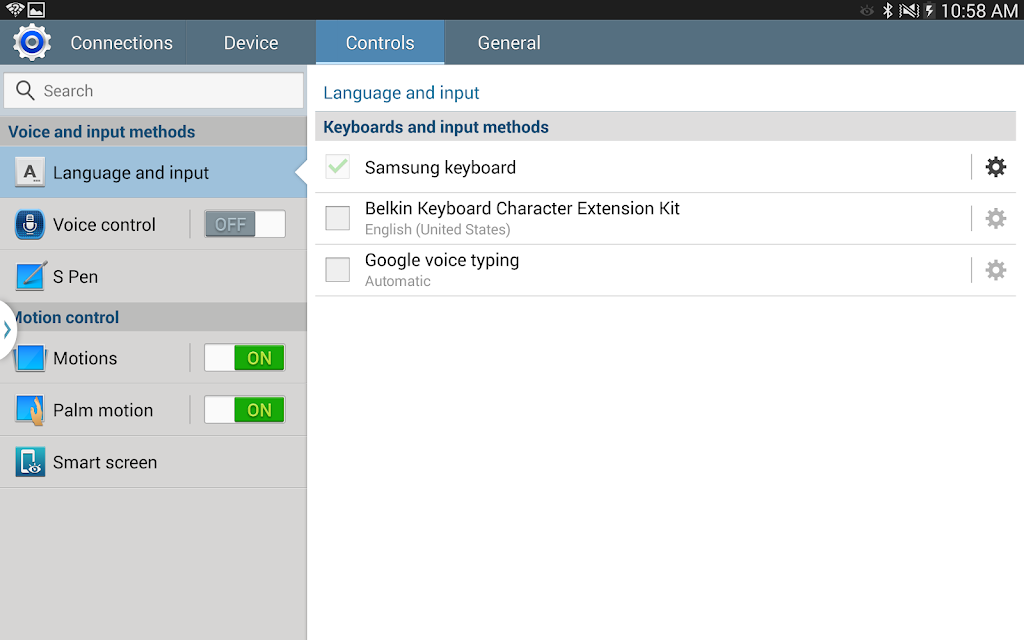Focus the Search settings field
This screenshot has width=1024, height=640.
click(x=153, y=90)
